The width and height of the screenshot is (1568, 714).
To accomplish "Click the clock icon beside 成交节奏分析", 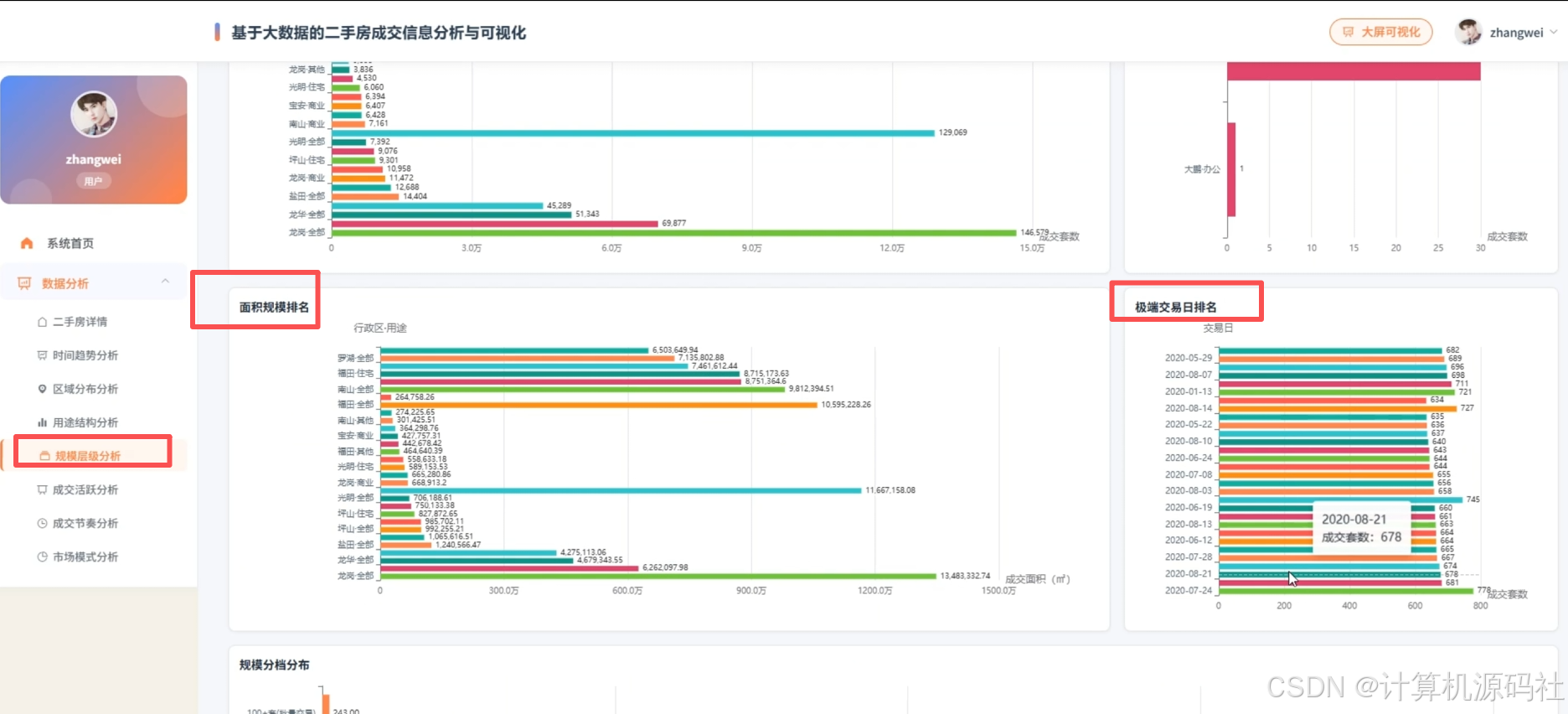I will click(42, 523).
